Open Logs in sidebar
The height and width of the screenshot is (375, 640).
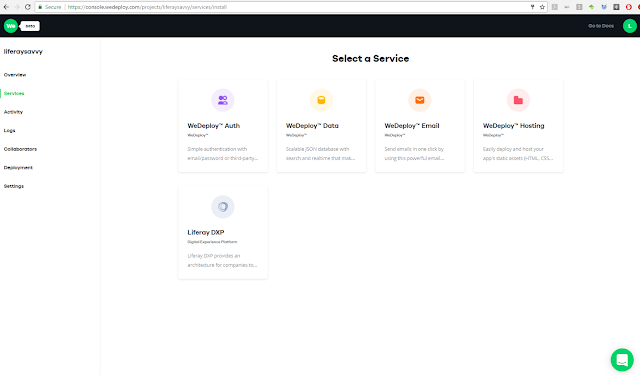tap(9, 131)
